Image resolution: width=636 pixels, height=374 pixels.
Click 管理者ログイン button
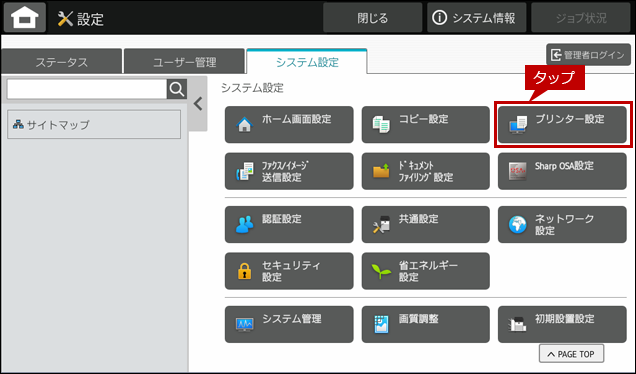click(x=588, y=55)
